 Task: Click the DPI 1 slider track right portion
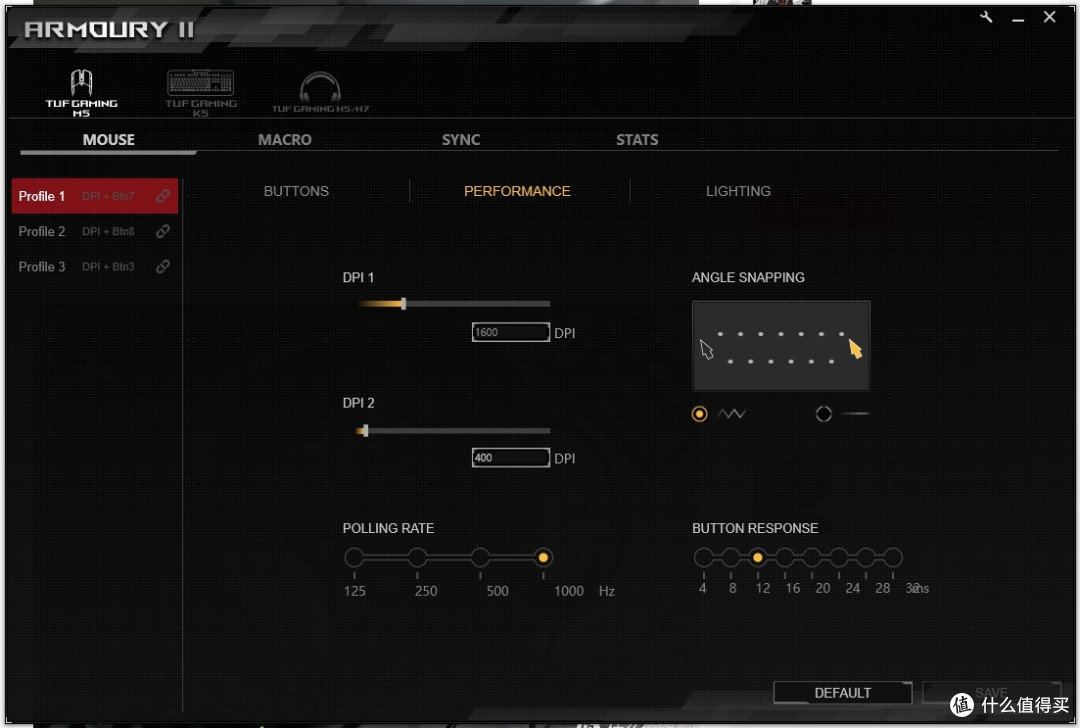click(x=479, y=304)
